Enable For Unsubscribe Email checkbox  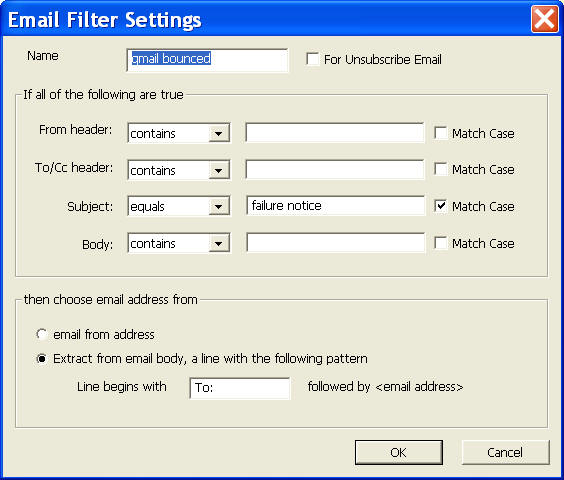coord(312,59)
